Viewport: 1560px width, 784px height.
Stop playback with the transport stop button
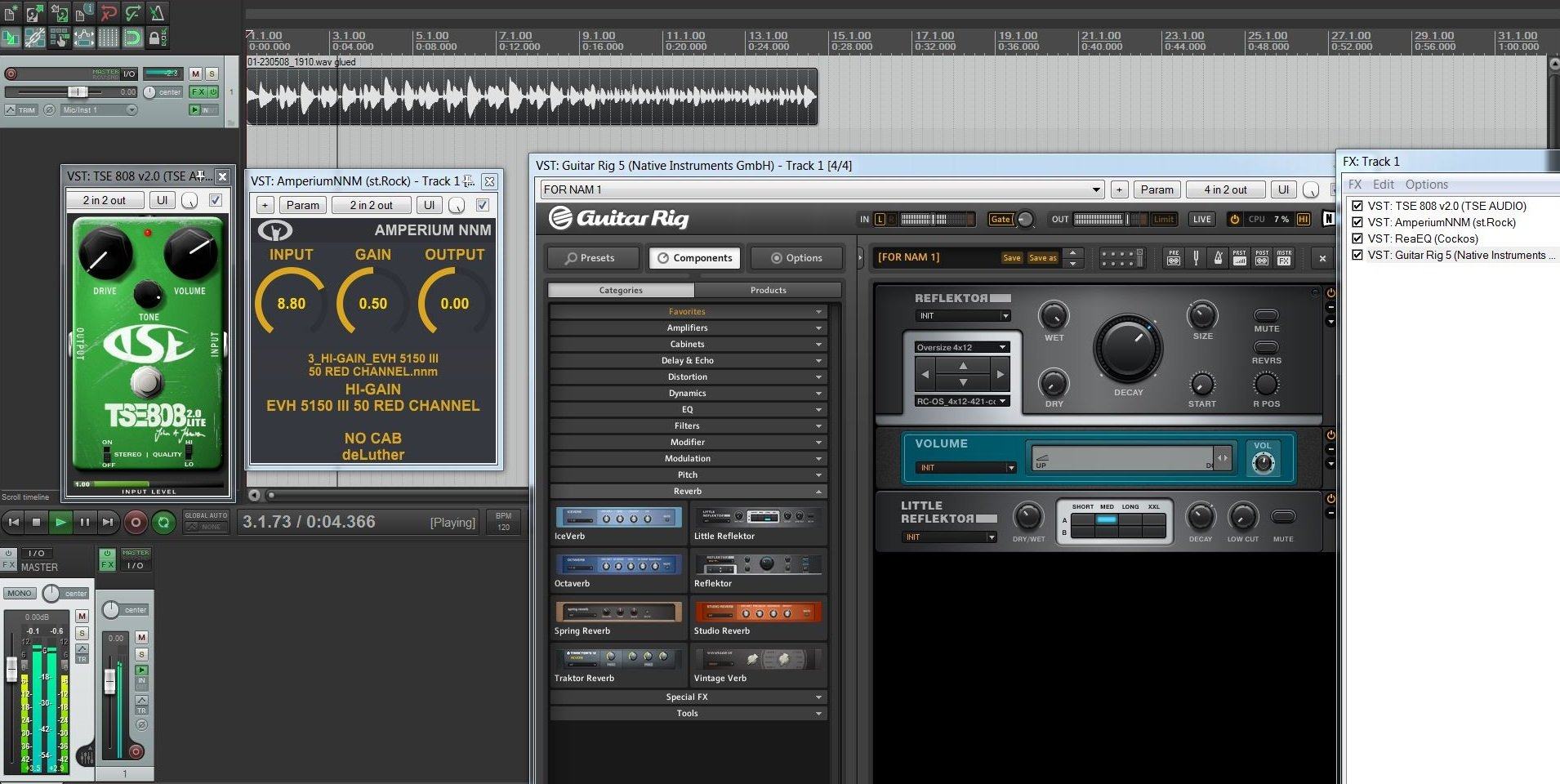tap(36, 522)
